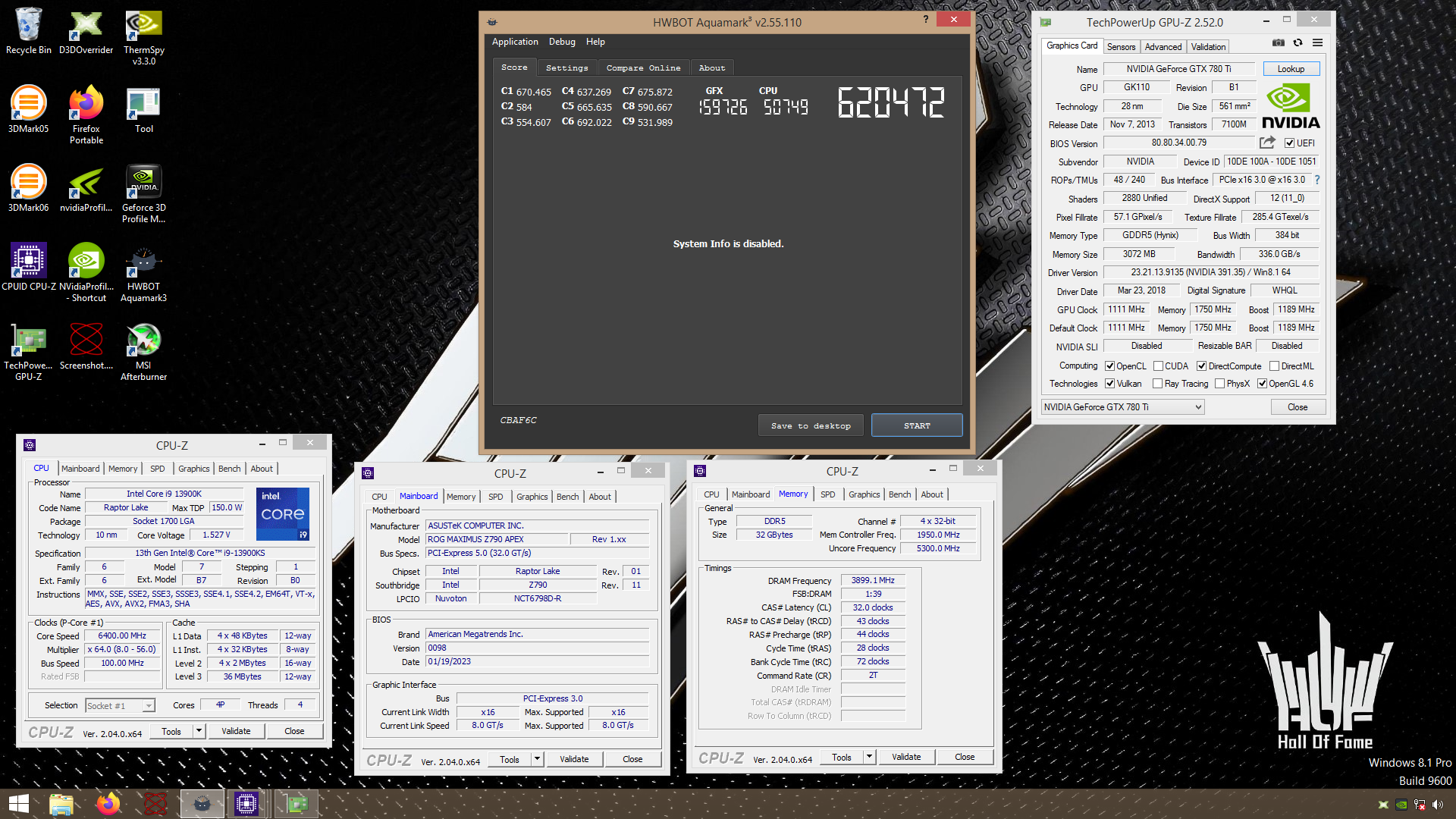The height and width of the screenshot is (819, 1456).
Task: Click the Lookup button in GPU-Z
Action: [x=1291, y=69]
